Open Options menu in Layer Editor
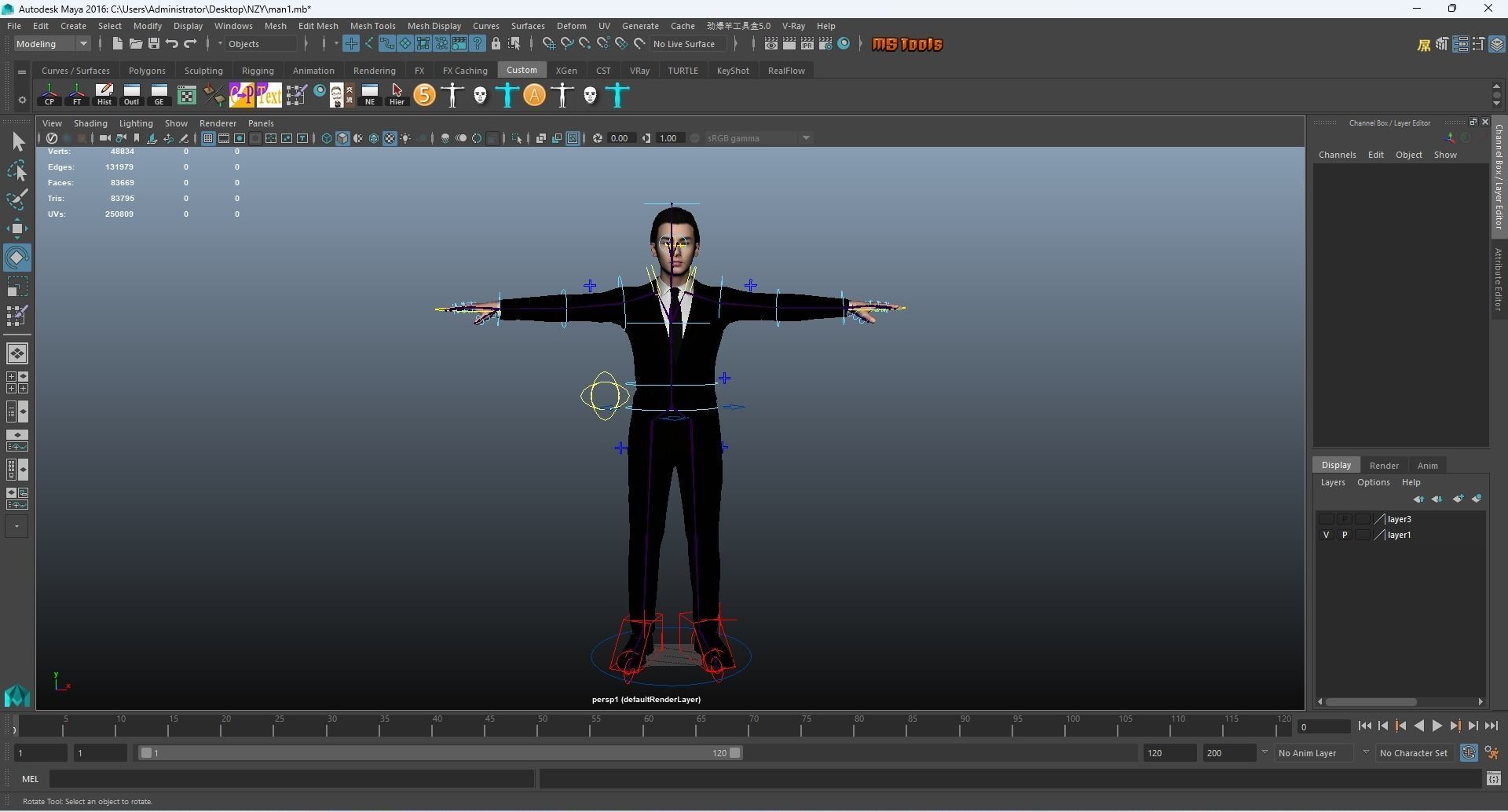 [1373, 482]
